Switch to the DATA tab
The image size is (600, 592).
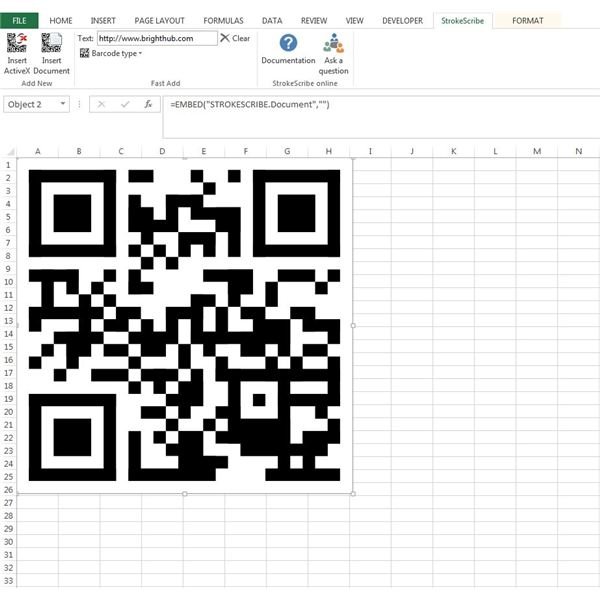point(272,21)
